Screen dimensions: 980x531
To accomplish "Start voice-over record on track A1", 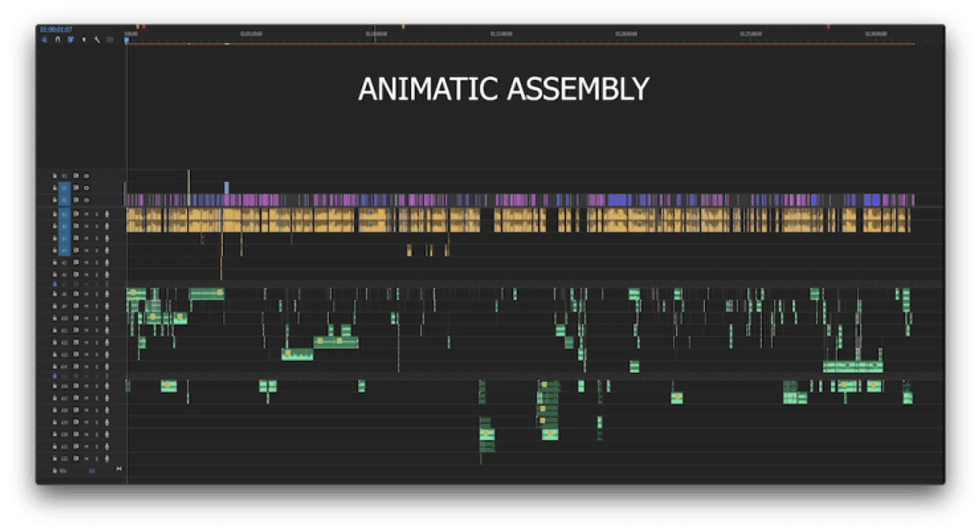I will coord(107,214).
